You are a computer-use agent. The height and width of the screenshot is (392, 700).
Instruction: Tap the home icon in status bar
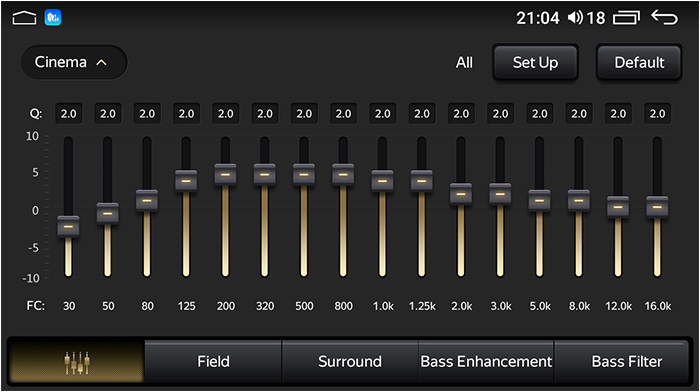24,18
